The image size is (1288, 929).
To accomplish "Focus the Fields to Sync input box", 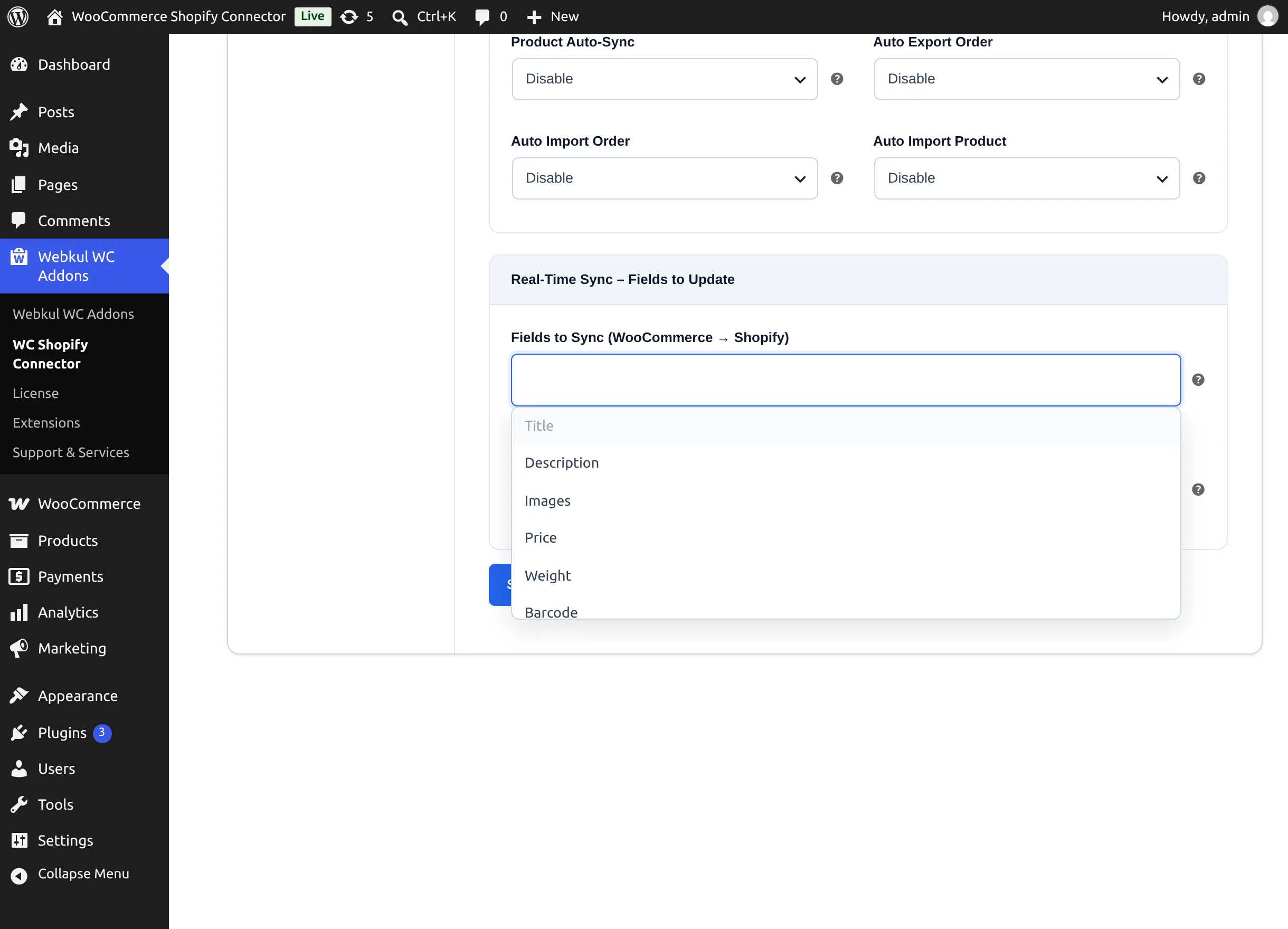I will 846,380.
